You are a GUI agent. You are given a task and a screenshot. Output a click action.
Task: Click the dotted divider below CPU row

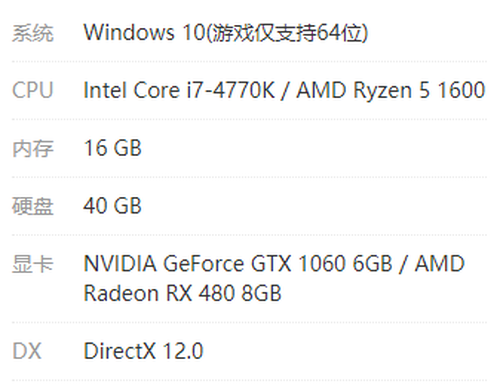point(249,119)
